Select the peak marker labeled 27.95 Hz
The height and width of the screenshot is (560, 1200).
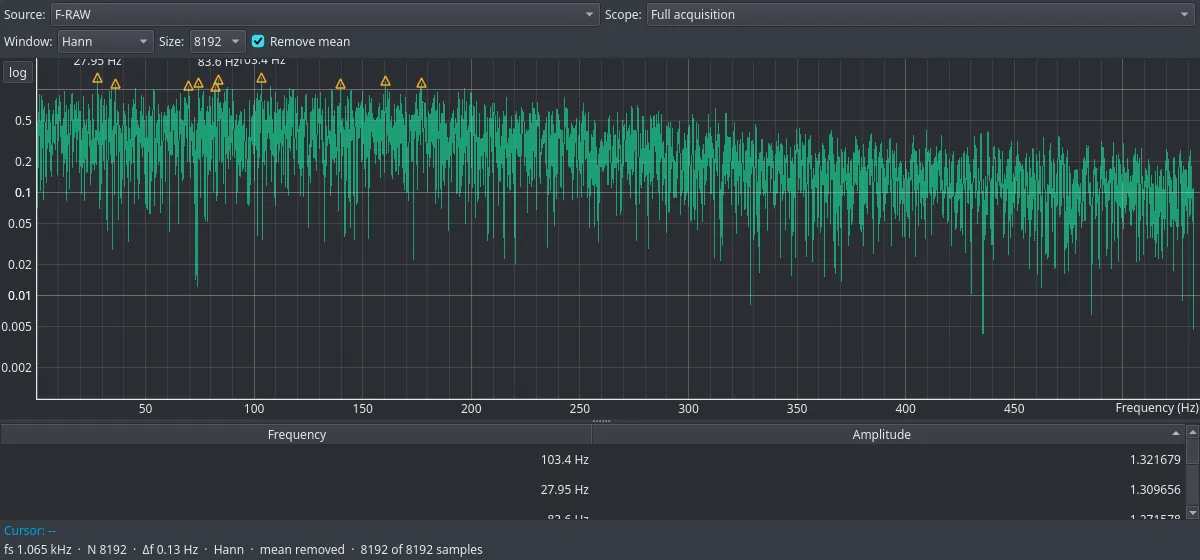(97, 78)
